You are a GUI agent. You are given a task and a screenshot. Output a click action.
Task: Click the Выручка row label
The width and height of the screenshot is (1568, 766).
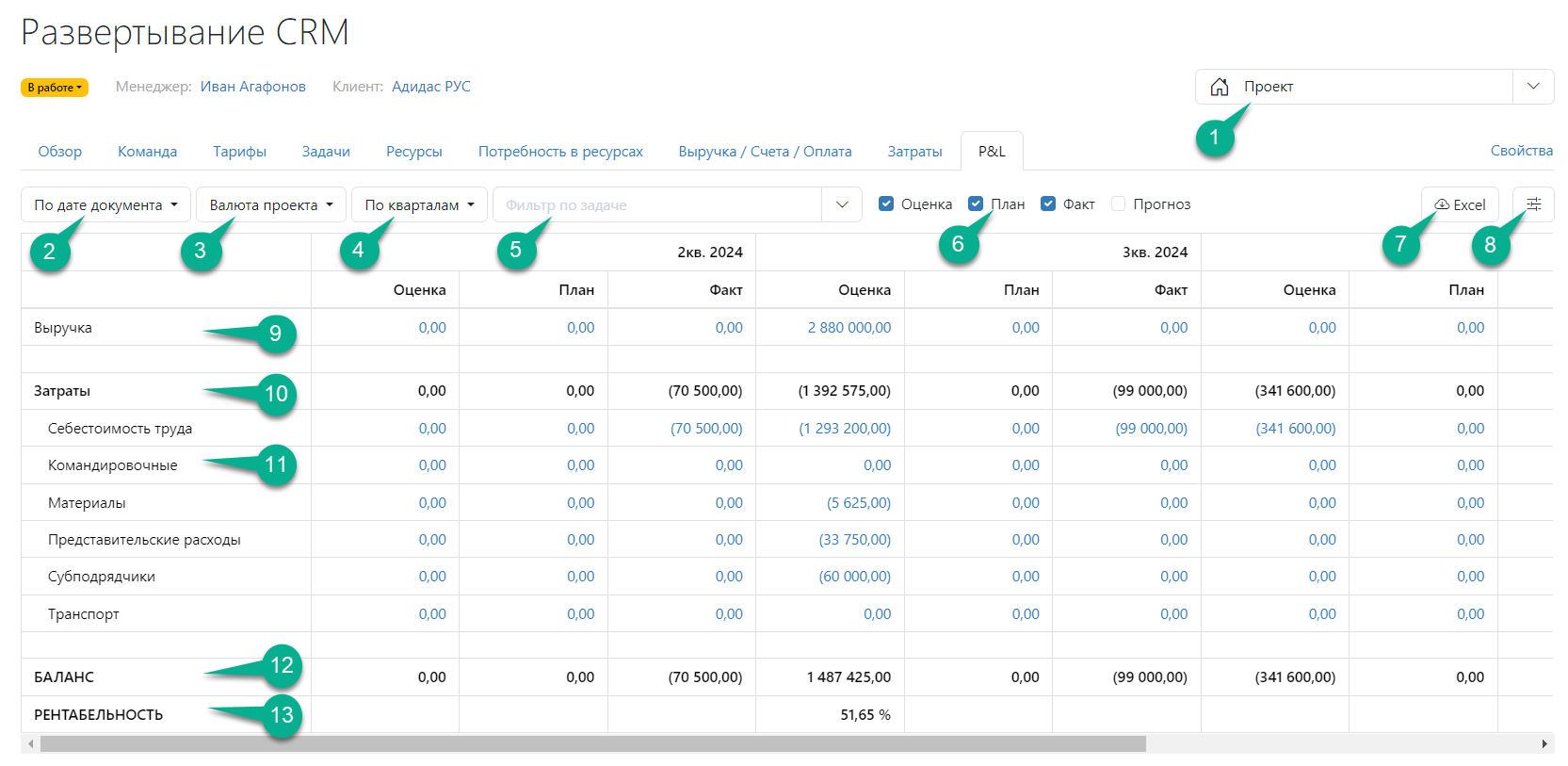[63, 328]
